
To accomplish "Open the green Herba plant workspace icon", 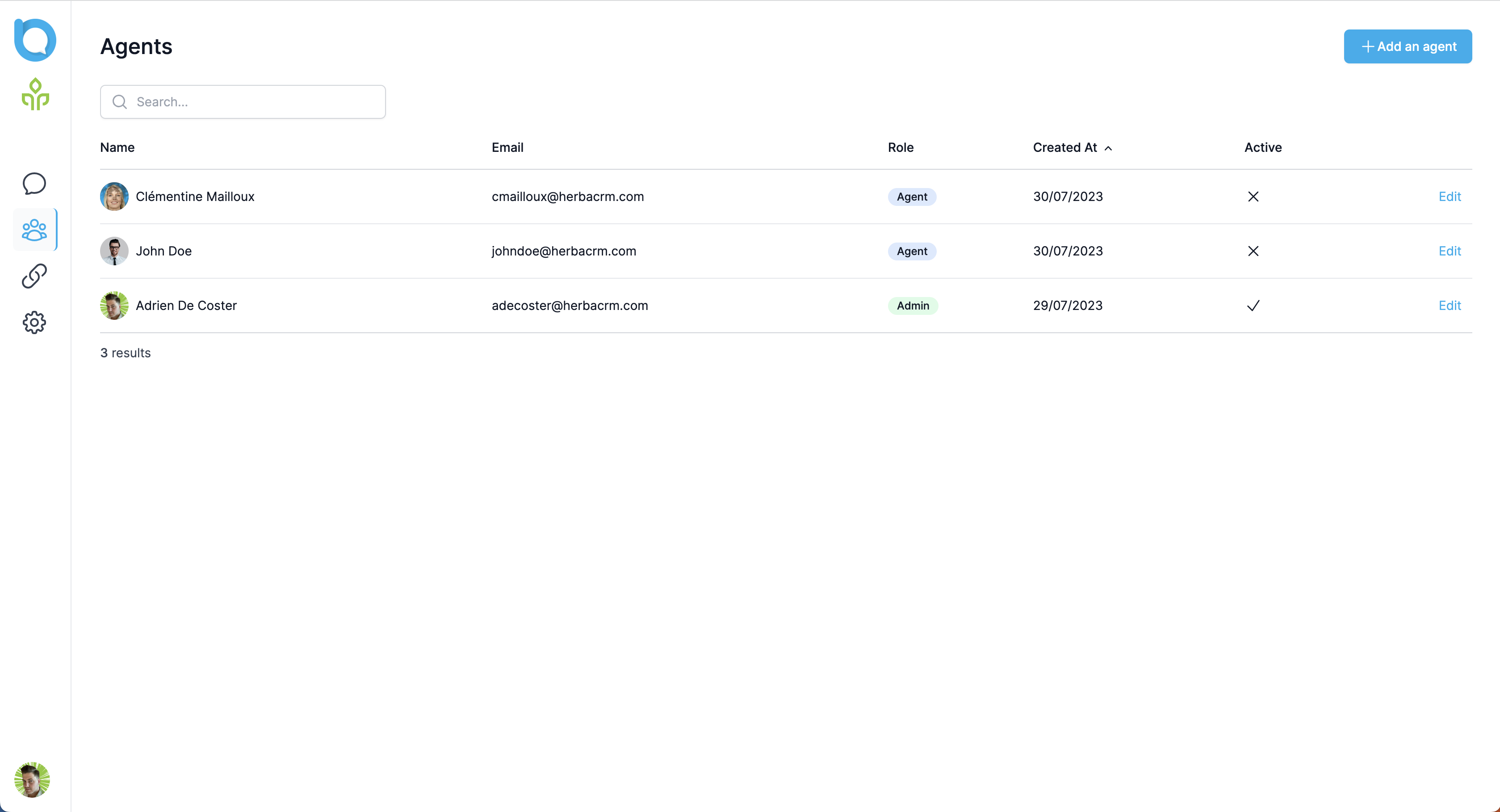I will [35, 94].
